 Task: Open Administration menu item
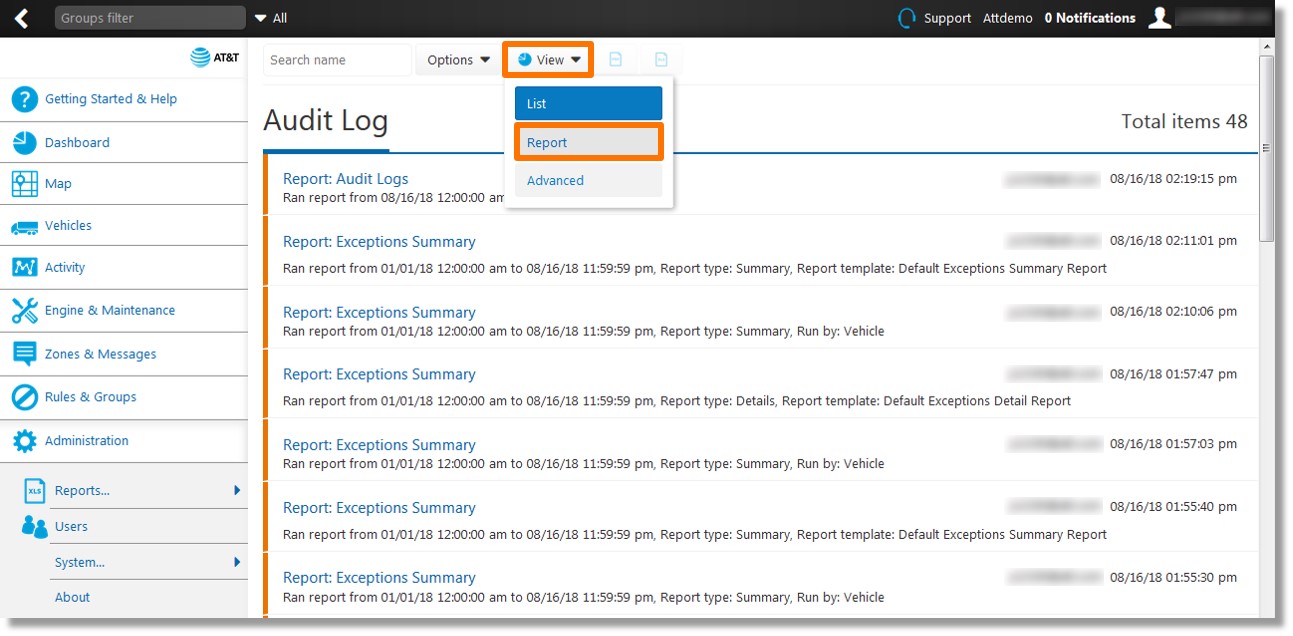[86, 441]
